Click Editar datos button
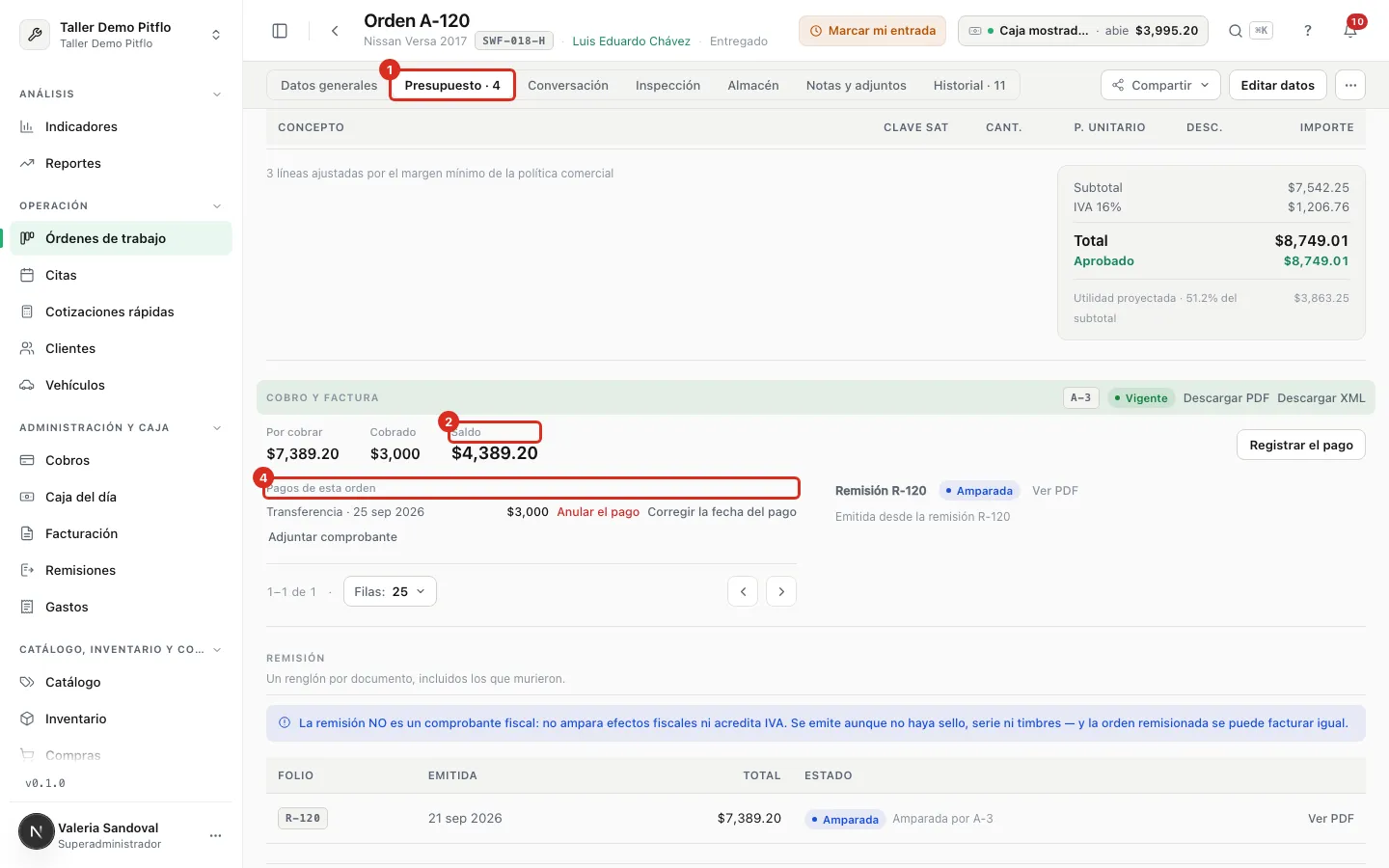The image size is (1389, 868). (x=1277, y=85)
